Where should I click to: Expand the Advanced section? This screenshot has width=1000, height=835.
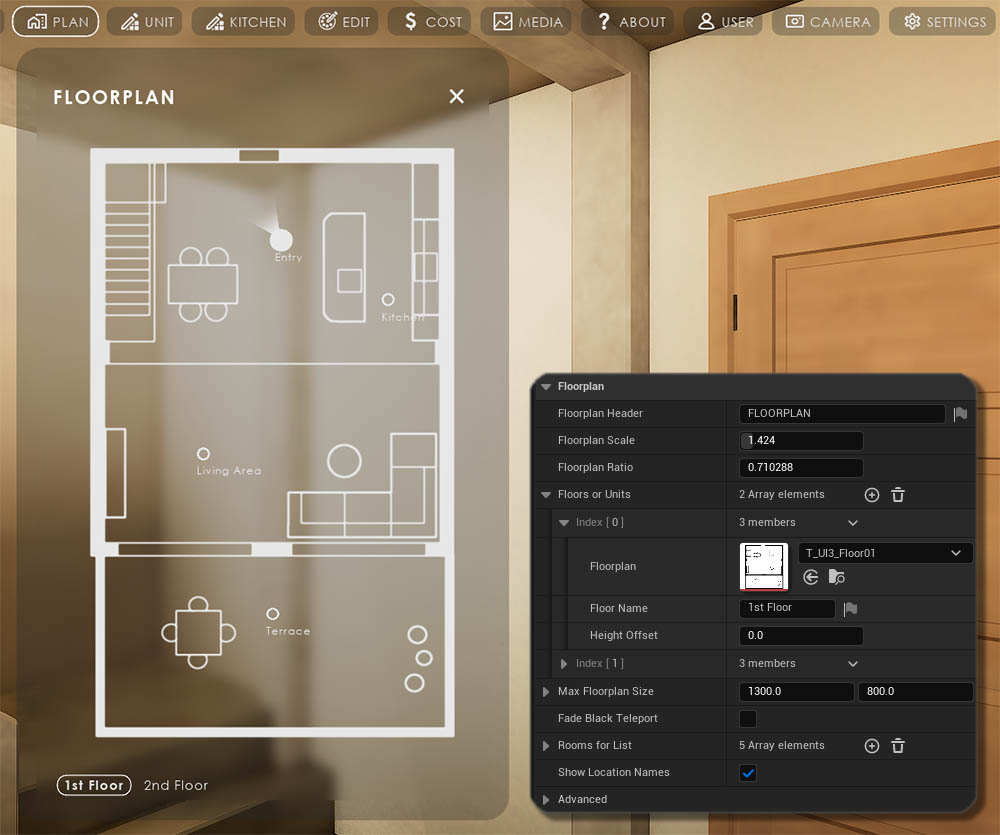coord(546,800)
